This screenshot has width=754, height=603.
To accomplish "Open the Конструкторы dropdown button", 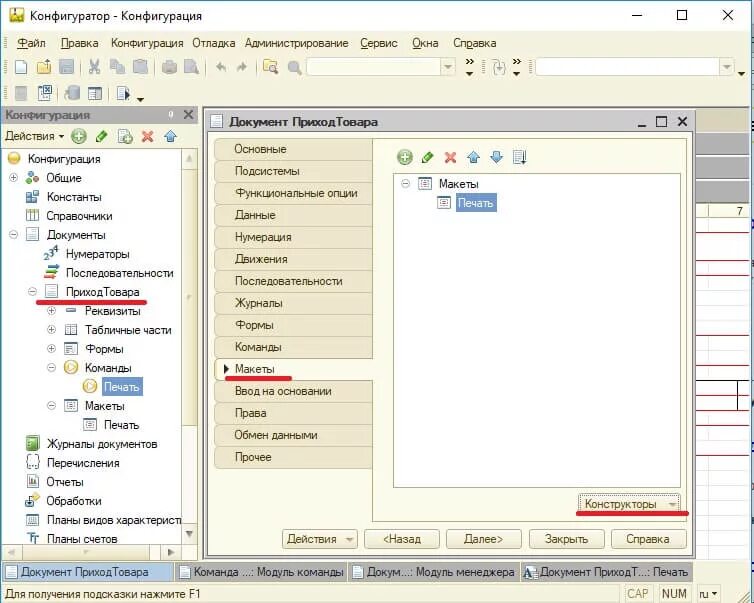I will click(629, 504).
